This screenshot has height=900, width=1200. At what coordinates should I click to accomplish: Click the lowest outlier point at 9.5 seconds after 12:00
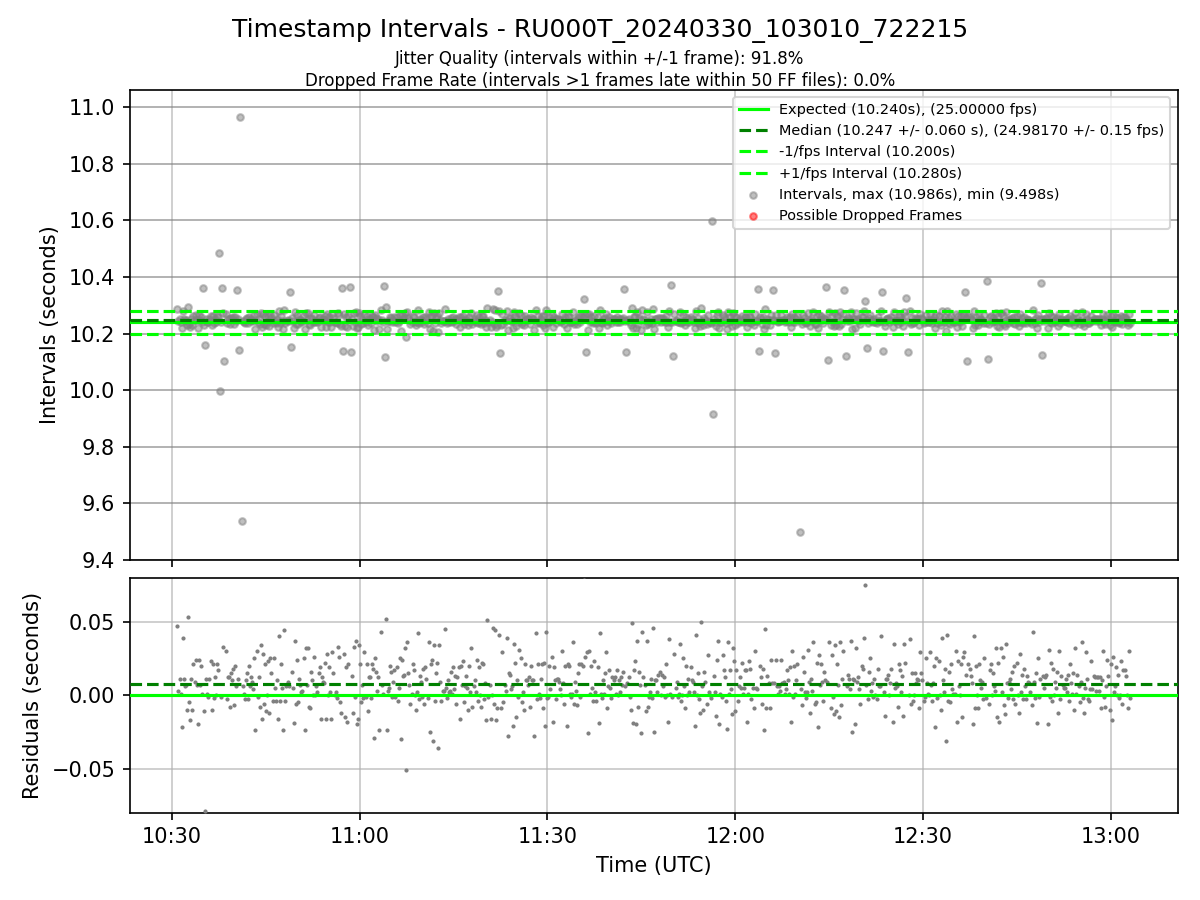click(800, 532)
